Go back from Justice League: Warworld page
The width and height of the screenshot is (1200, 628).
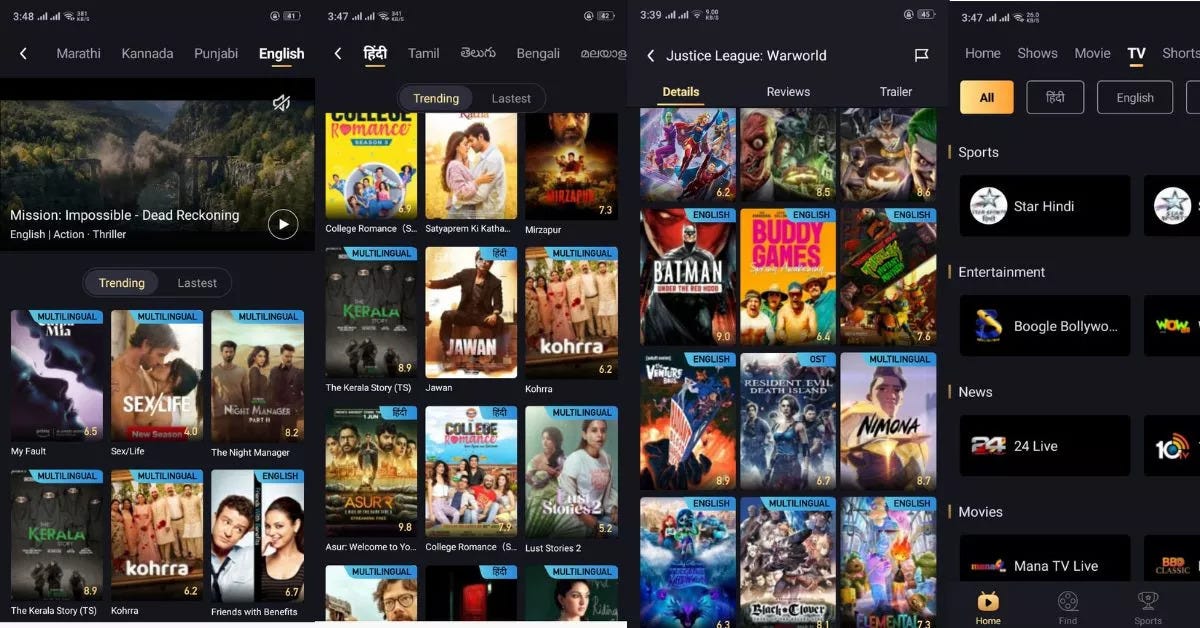[x=650, y=55]
